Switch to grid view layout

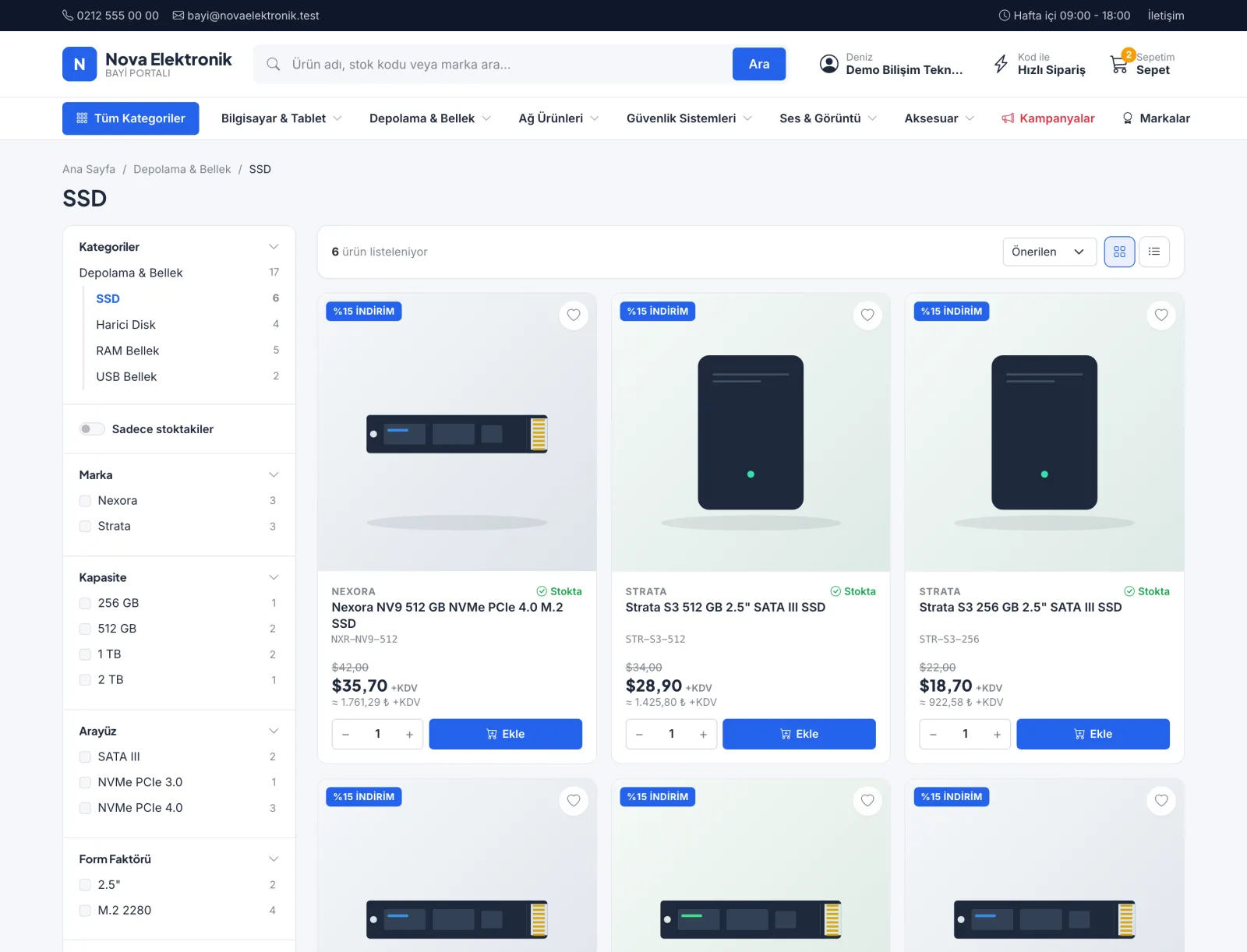click(x=1119, y=252)
